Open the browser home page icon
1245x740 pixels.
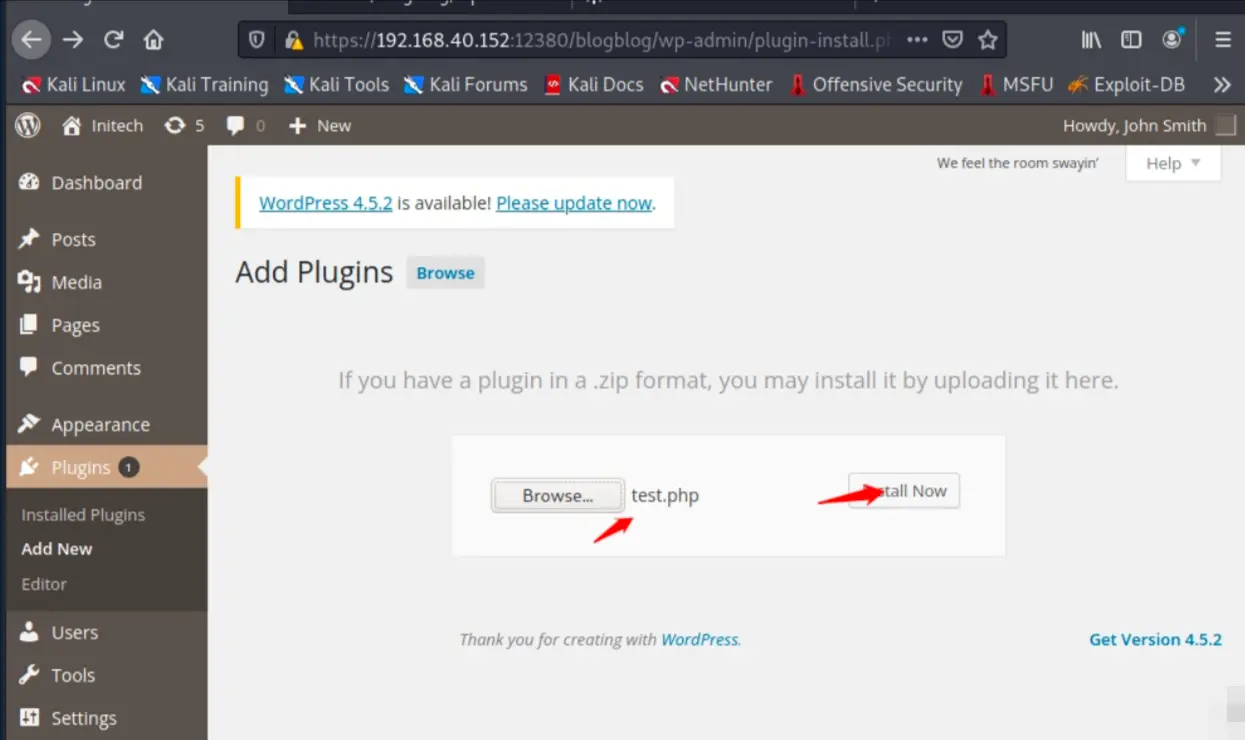153,40
